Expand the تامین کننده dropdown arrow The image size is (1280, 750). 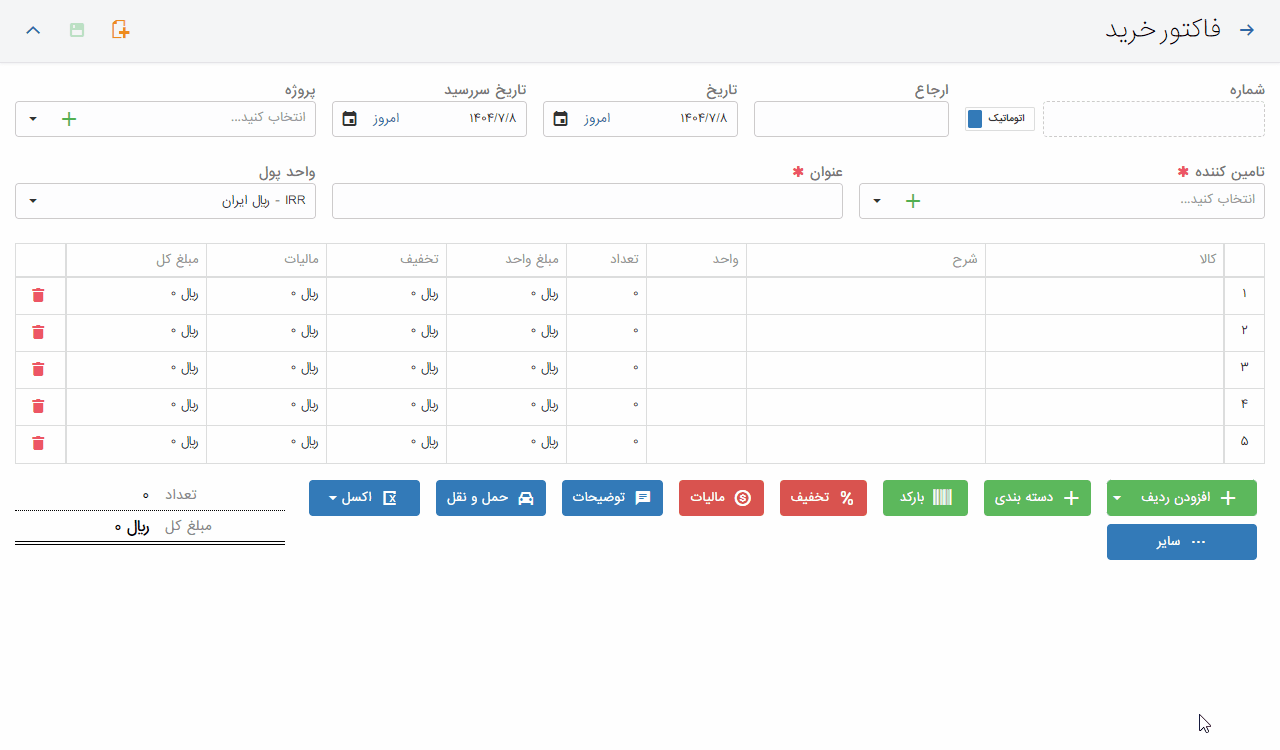point(877,201)
